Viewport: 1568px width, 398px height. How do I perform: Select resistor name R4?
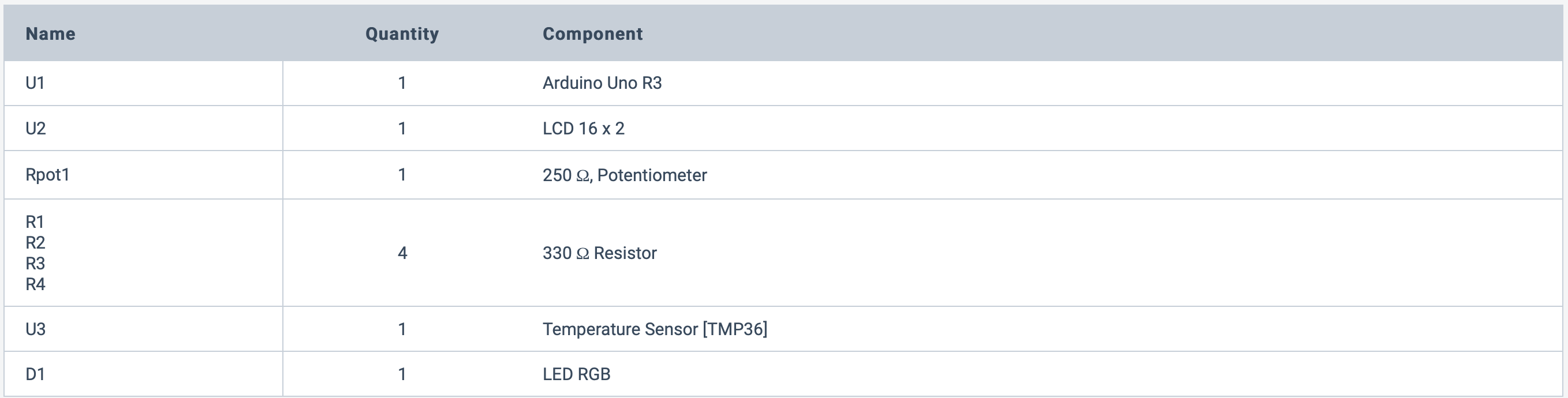coord(35,284)
